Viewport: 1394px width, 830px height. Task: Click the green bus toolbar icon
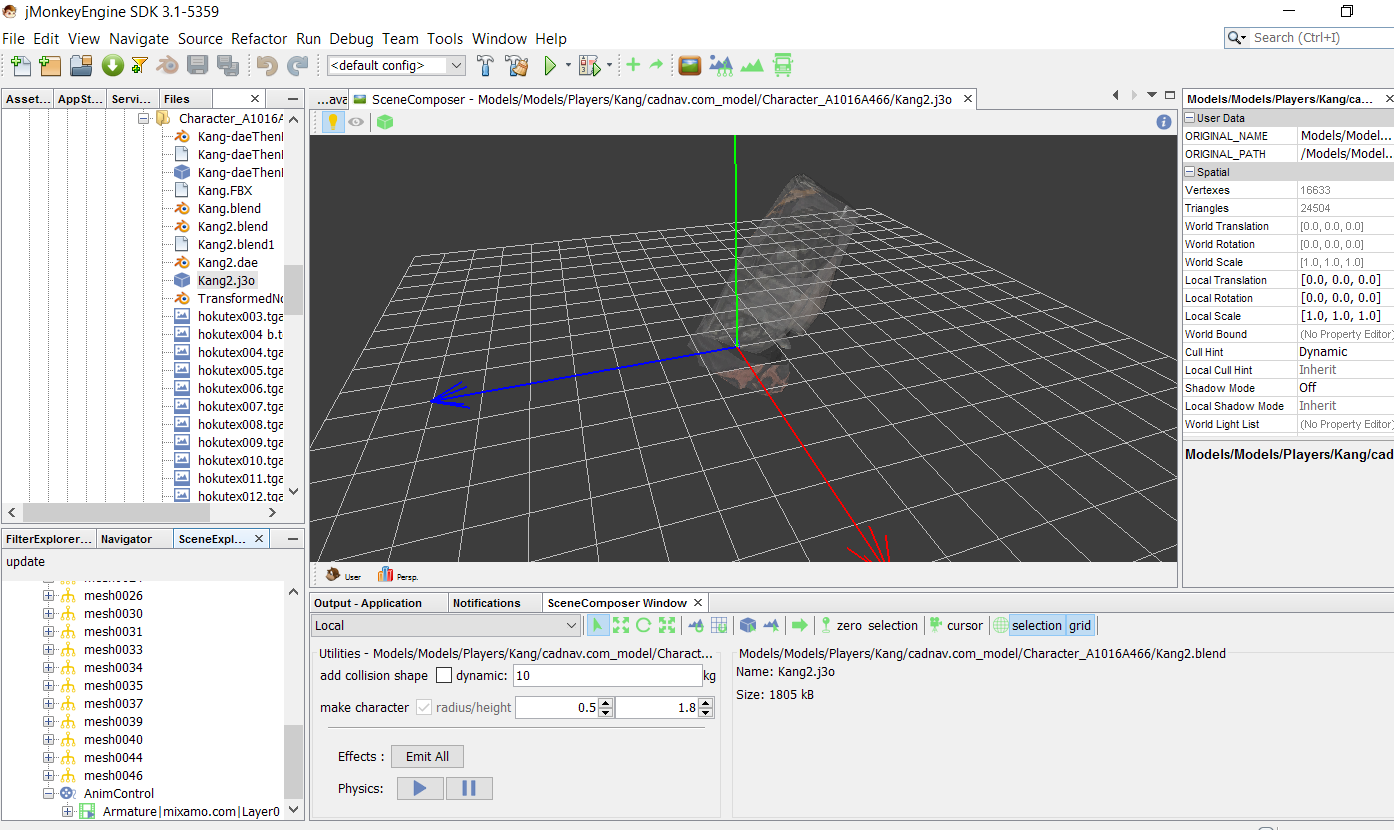tap(783, 66)
